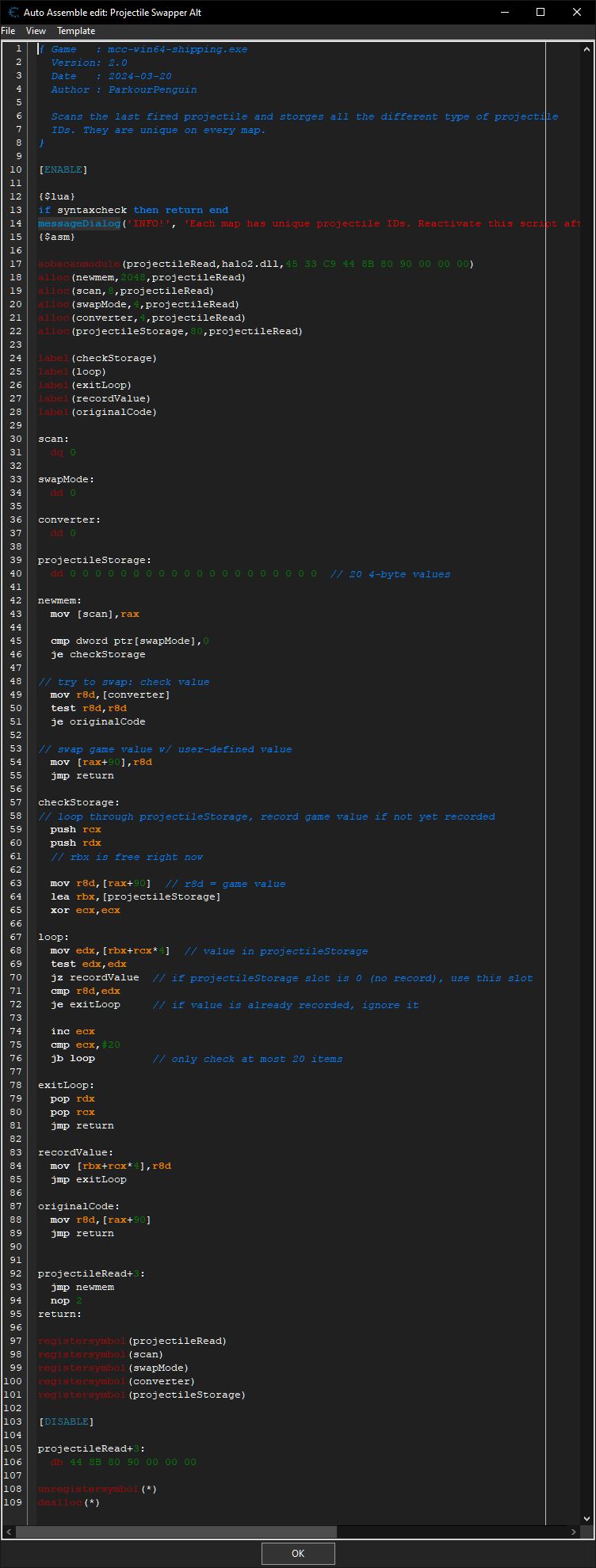The image size is (596, 1568).
Task: Click the {$lua} directive line
Action: 57,196
